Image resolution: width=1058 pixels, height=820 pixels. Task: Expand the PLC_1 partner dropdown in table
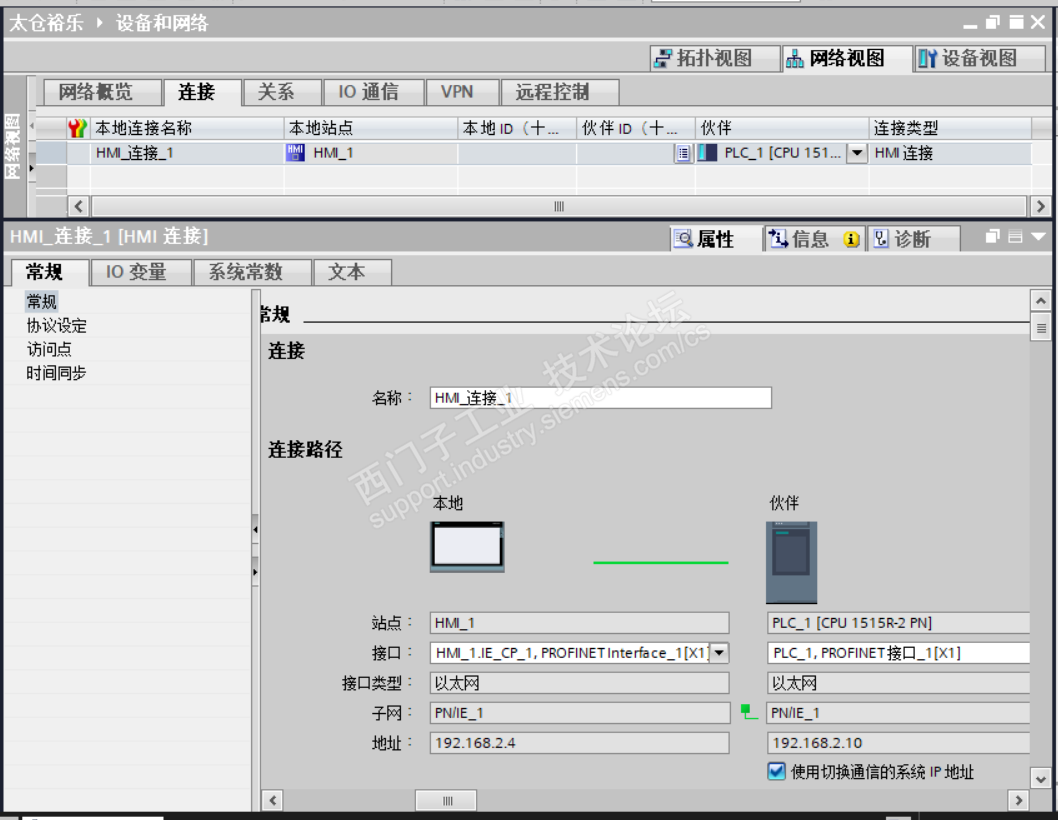point(857,153)
